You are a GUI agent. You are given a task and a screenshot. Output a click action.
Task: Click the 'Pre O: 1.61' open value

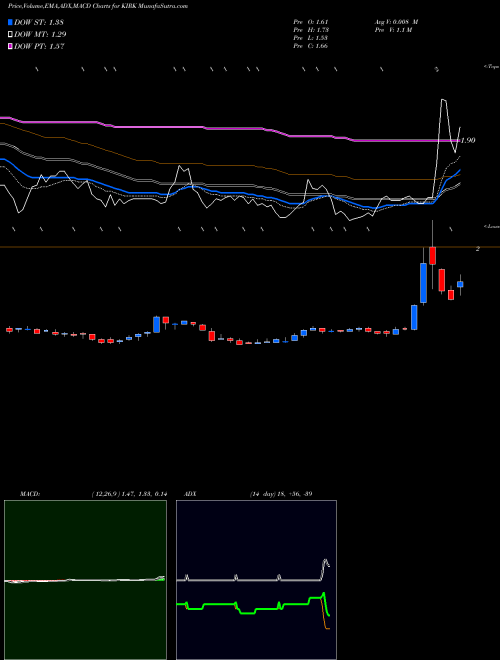point(311,22)
